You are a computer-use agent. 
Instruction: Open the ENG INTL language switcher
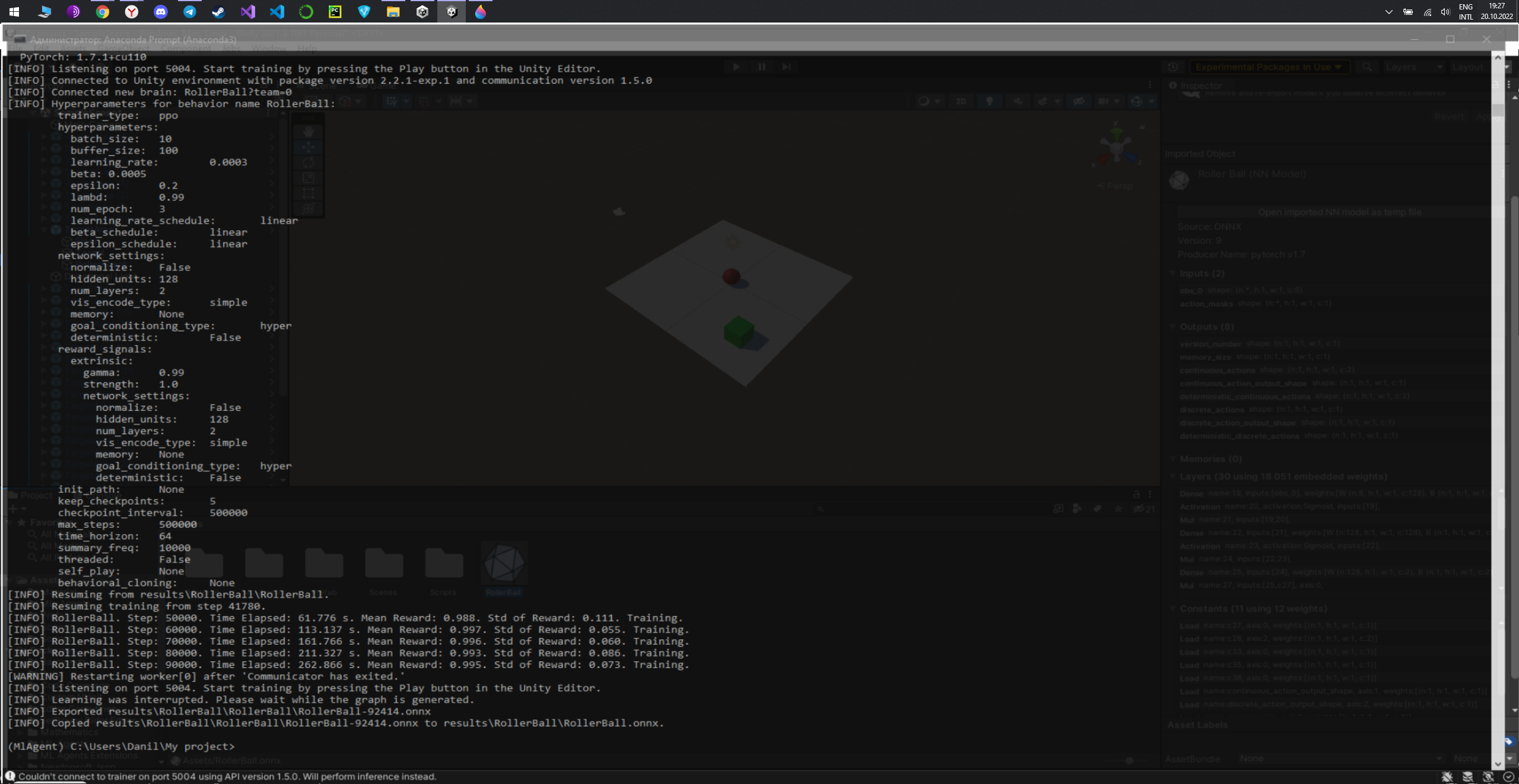click(1466, 11)
